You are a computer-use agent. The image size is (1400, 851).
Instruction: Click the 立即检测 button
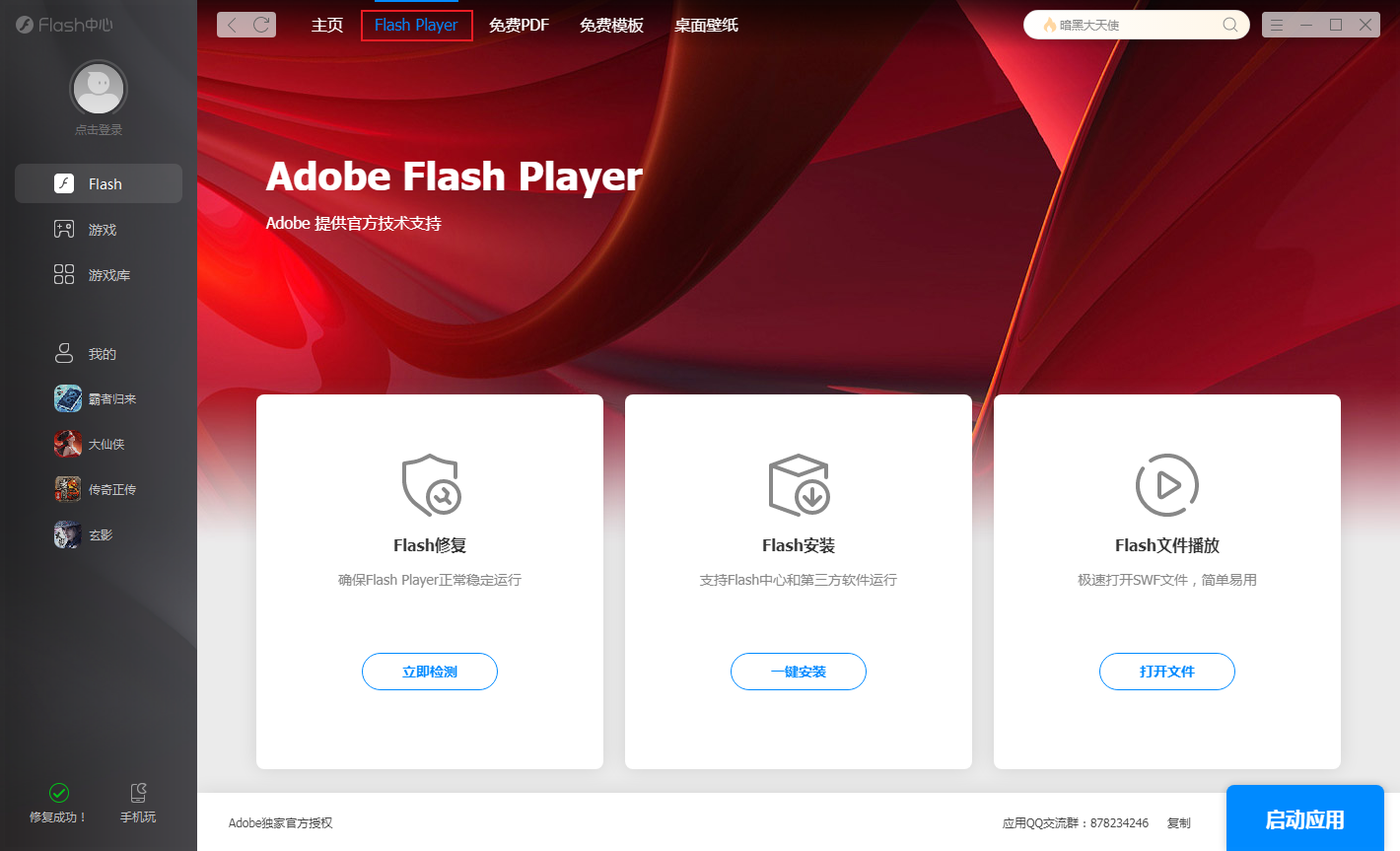(x=430, y=672)
